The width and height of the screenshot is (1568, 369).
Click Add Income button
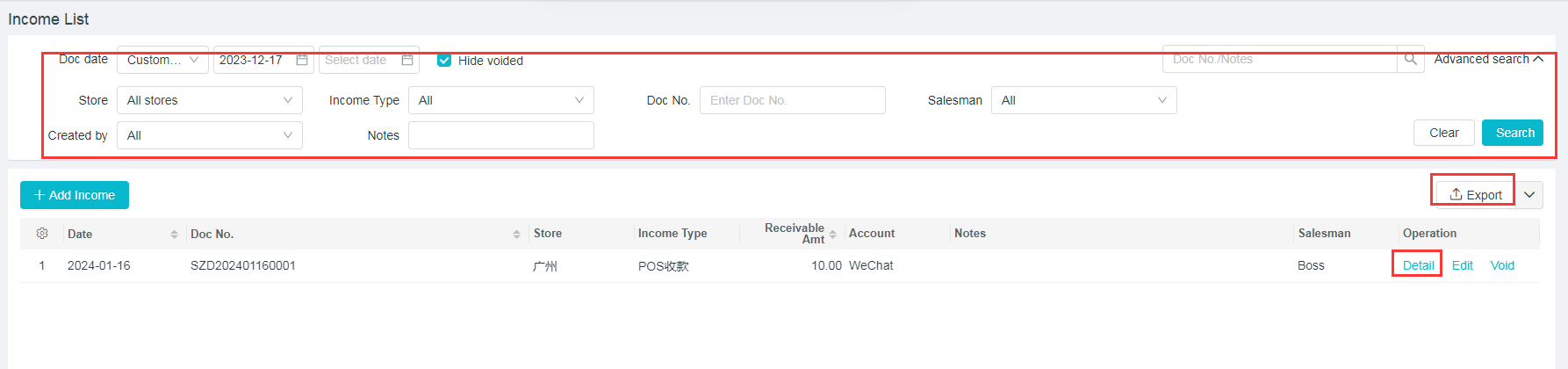75,195
